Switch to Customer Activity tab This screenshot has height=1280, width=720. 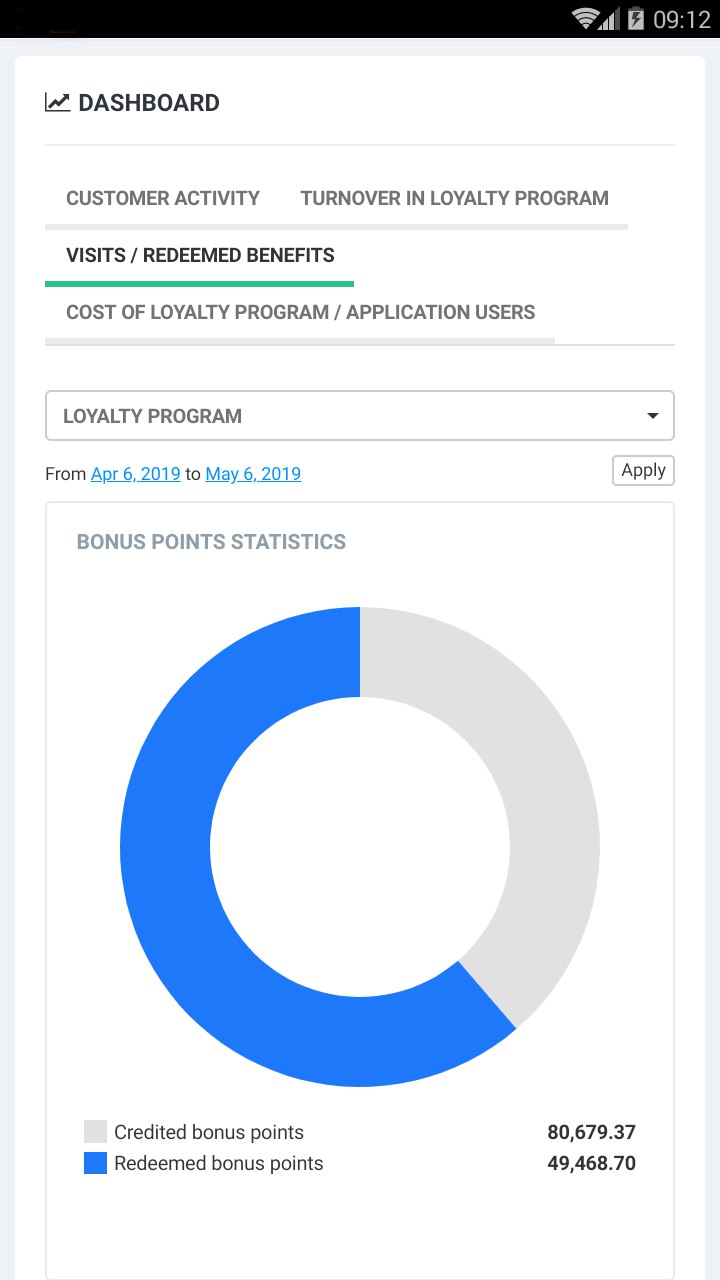click(163, 198)
